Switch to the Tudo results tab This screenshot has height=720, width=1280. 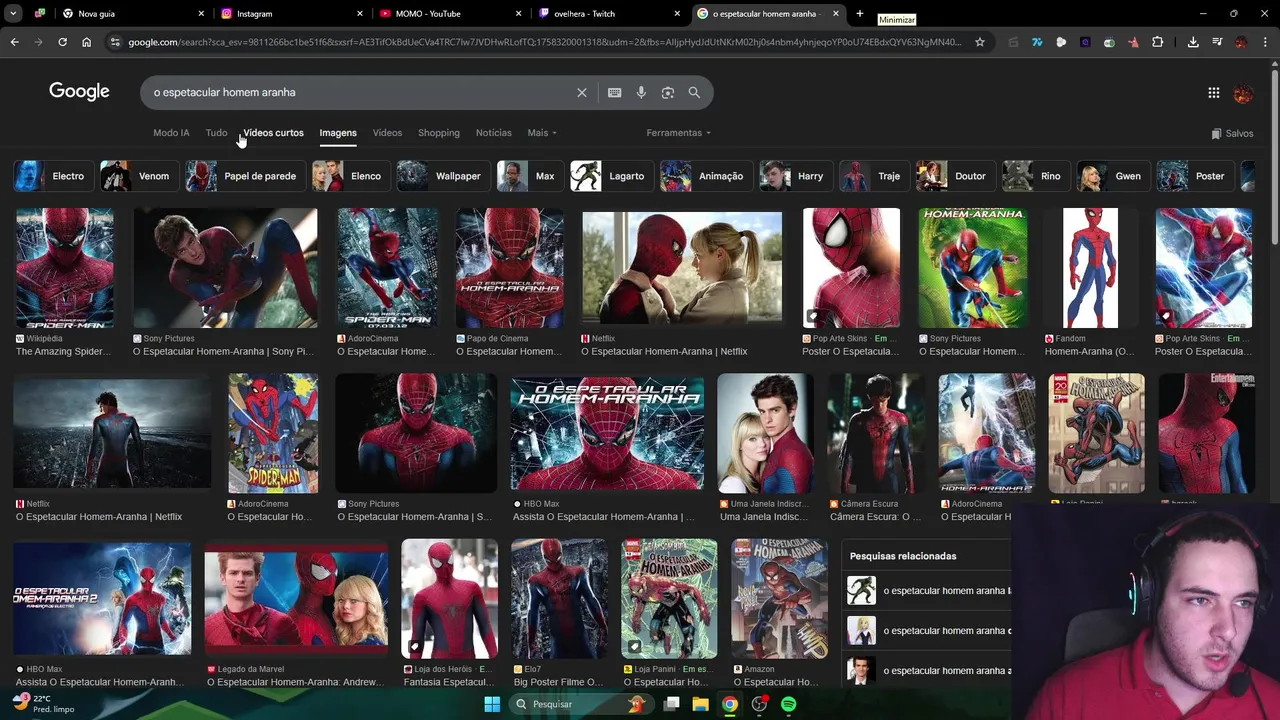pyautogui.click(x=216, y=133)
